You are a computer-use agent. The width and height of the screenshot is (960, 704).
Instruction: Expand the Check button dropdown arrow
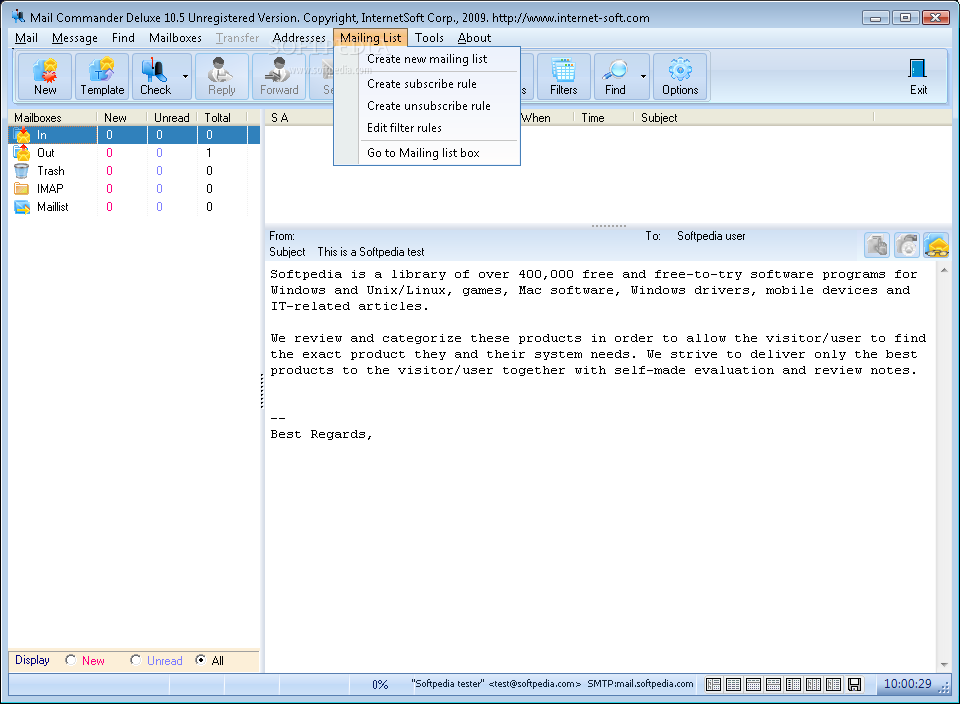click(185, 77)
